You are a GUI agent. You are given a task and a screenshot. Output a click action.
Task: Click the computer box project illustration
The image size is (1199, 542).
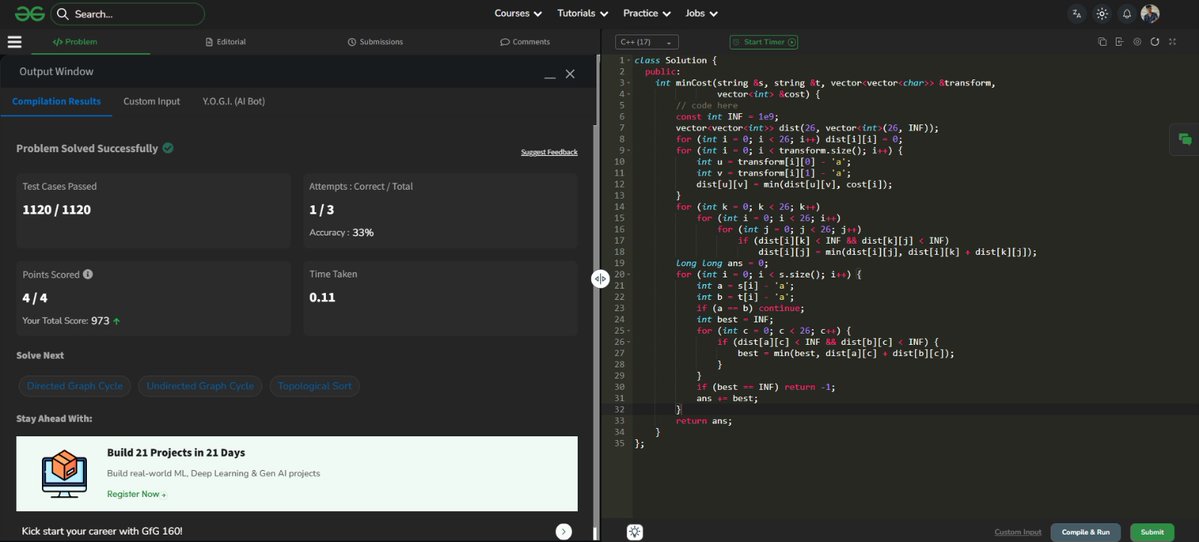[63, 474]
